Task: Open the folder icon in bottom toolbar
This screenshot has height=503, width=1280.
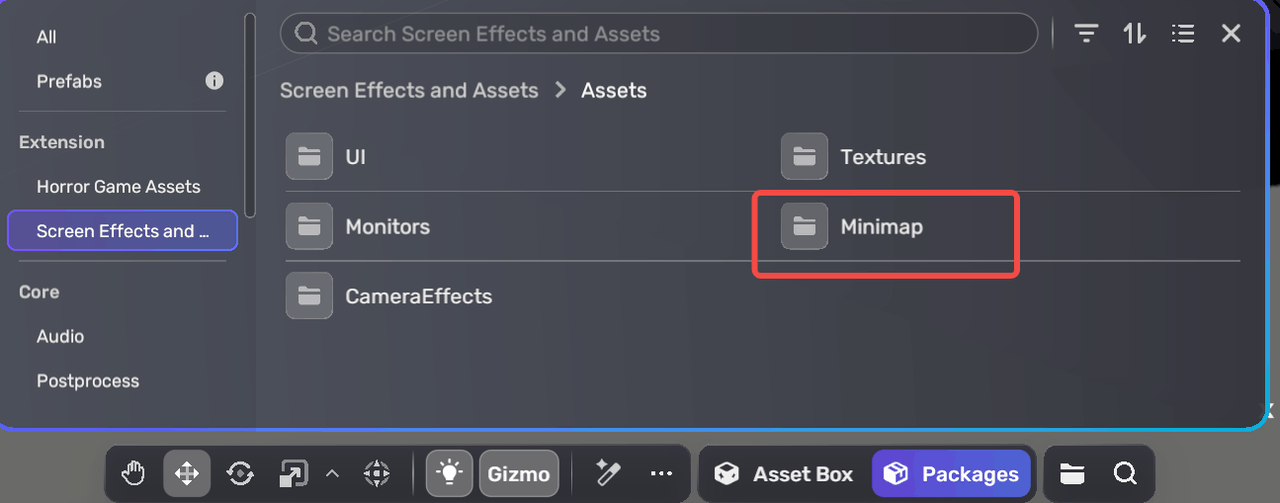Action: pyautogui.click(x=1072, y=473)
